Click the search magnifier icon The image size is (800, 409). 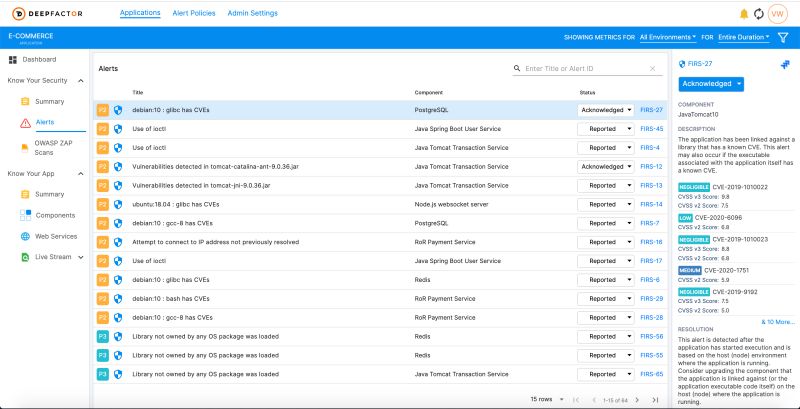tap(517, 68)
